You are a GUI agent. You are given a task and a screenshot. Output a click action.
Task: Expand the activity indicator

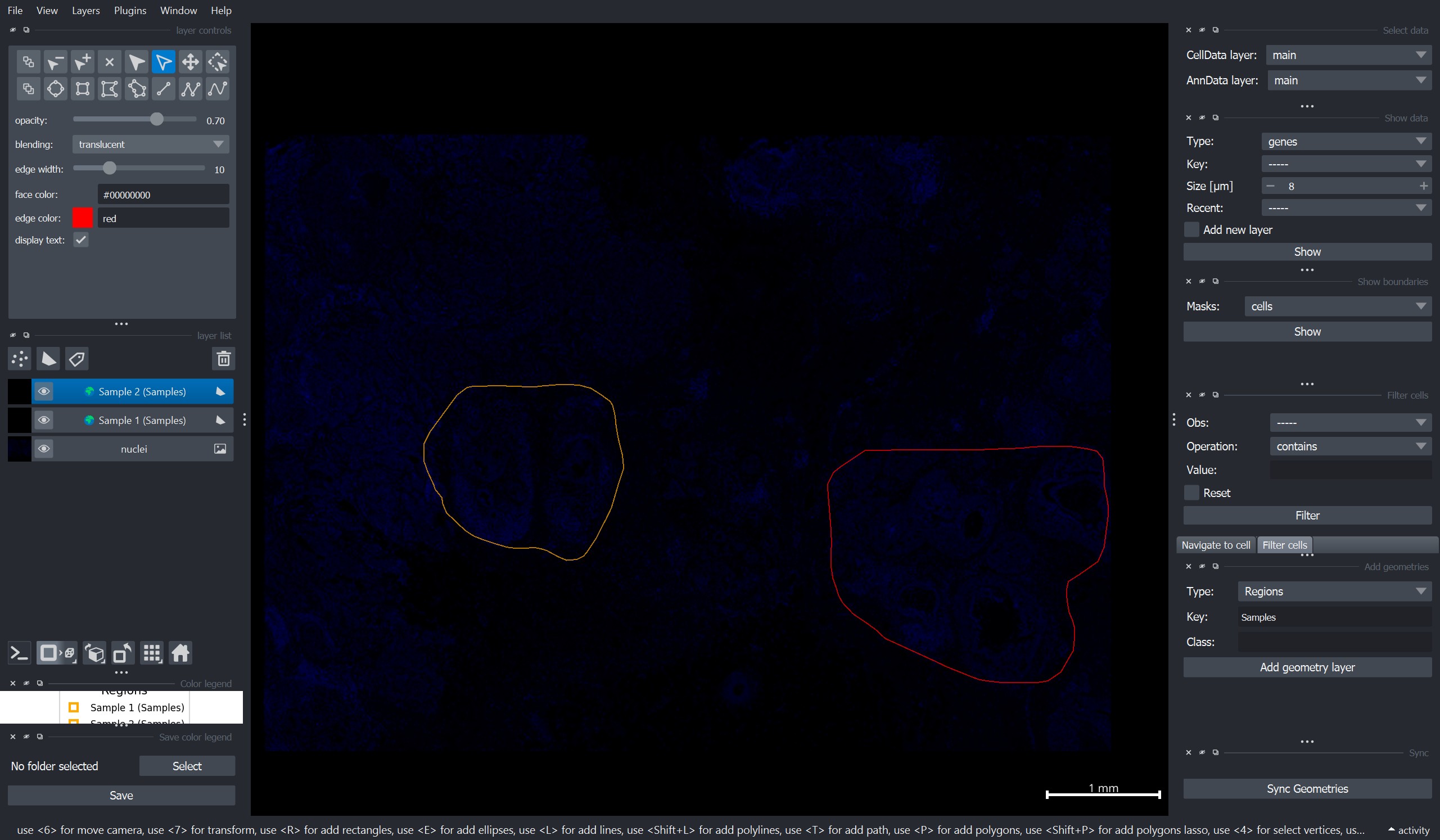(x=1409, y=830)
